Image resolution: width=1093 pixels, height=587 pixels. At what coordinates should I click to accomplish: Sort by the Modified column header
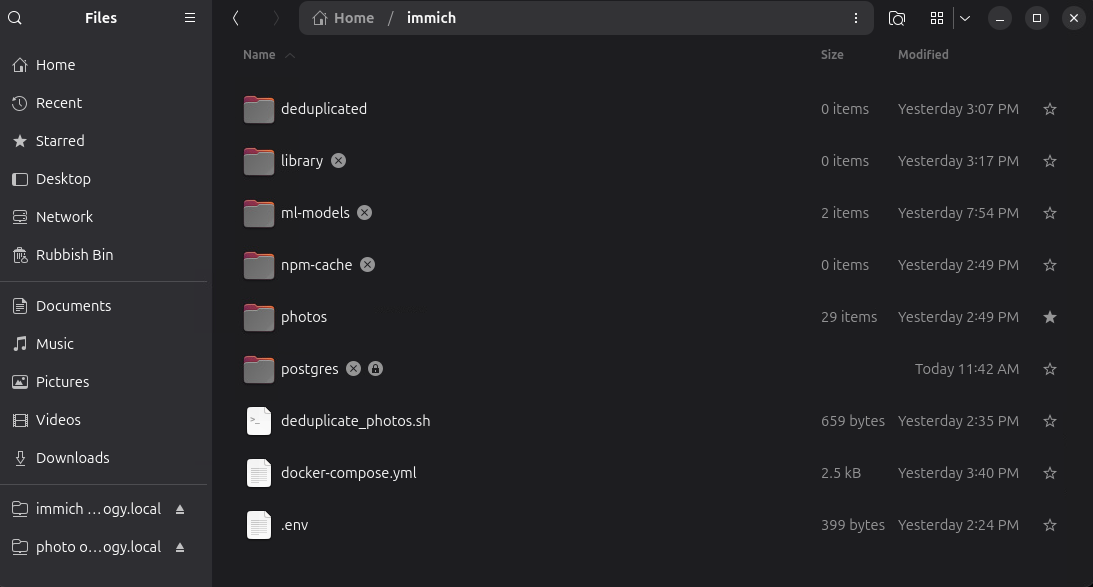[x=923, y=54]
